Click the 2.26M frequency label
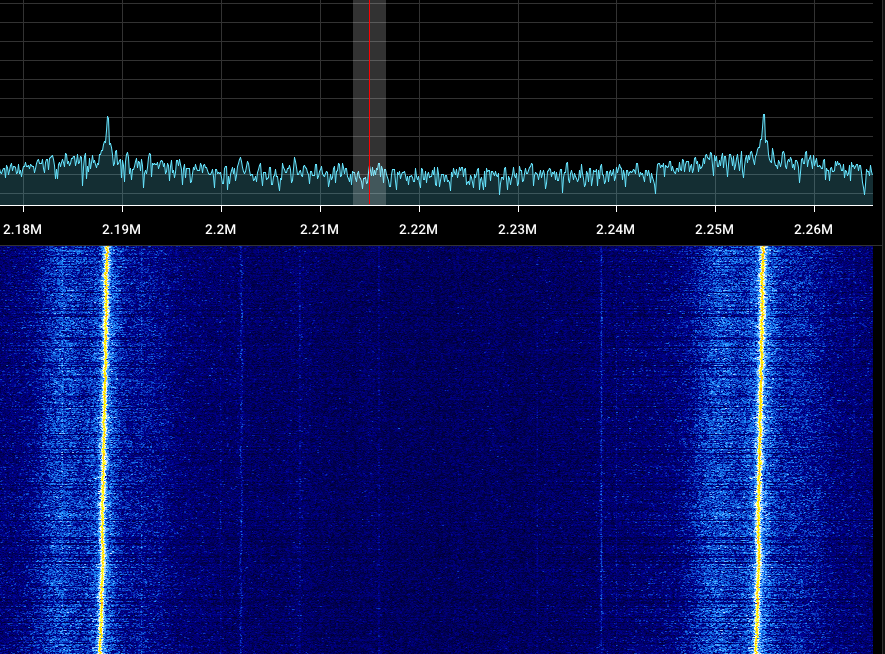This screenshot has width=885, height=654. (813, 230)
